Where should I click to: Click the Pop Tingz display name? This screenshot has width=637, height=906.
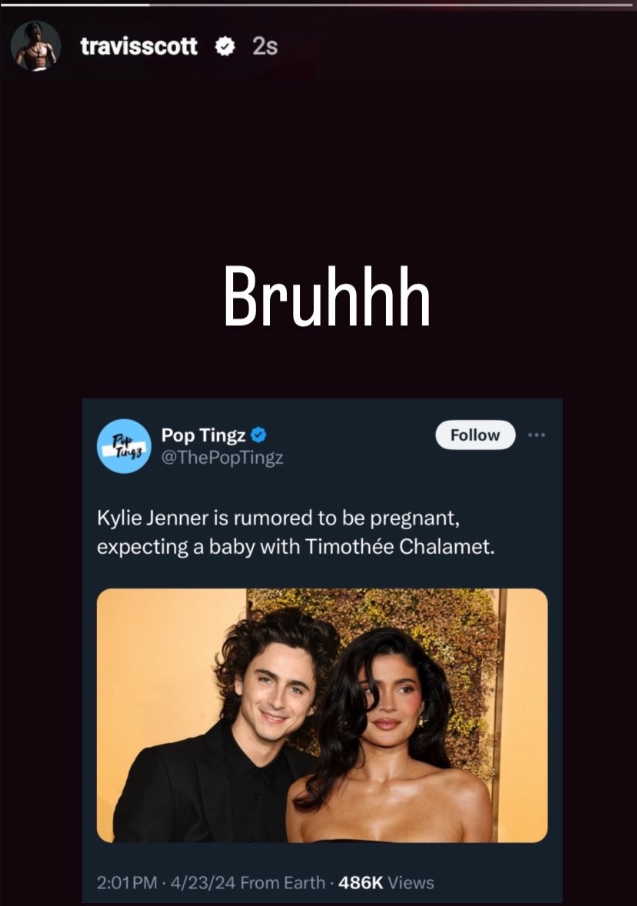(203, 435)
